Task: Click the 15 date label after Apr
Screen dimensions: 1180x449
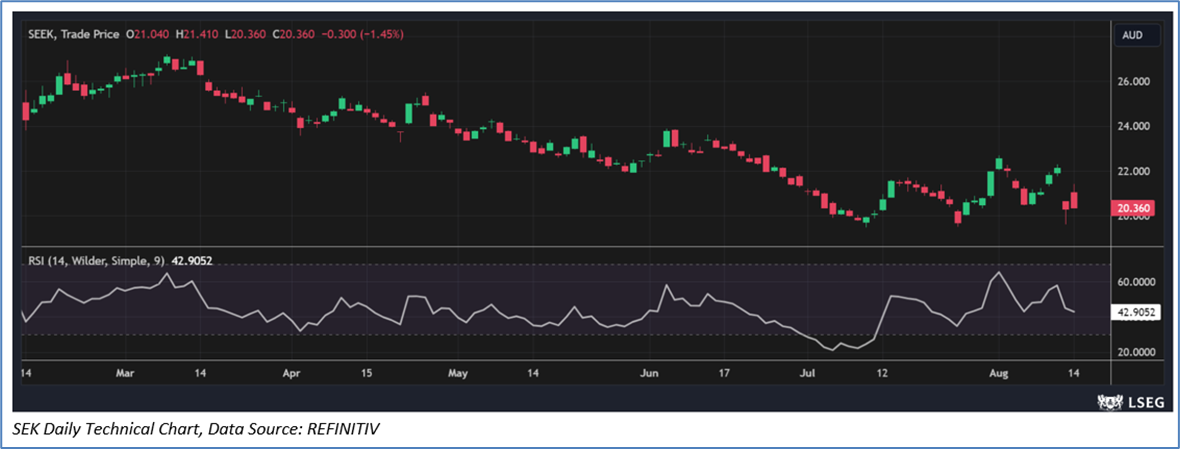Action: pos(366,372)
